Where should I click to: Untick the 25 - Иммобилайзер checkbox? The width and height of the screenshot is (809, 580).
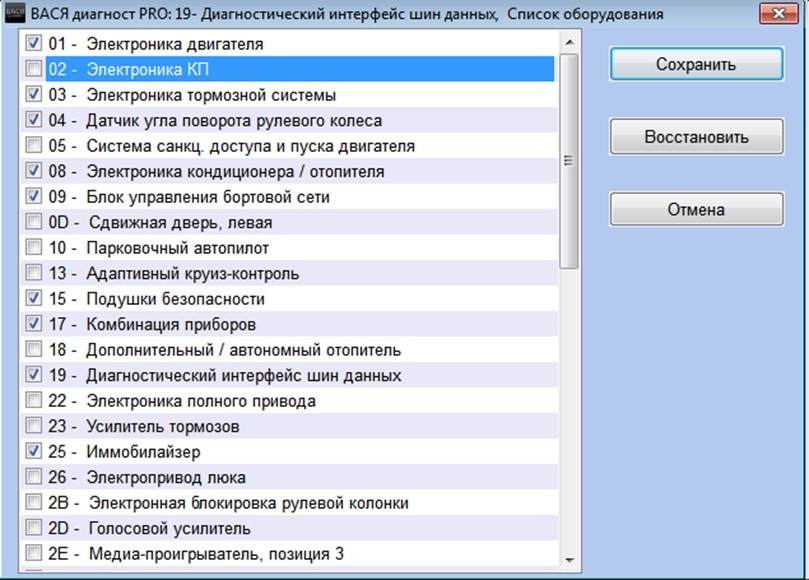click(34, 451)
